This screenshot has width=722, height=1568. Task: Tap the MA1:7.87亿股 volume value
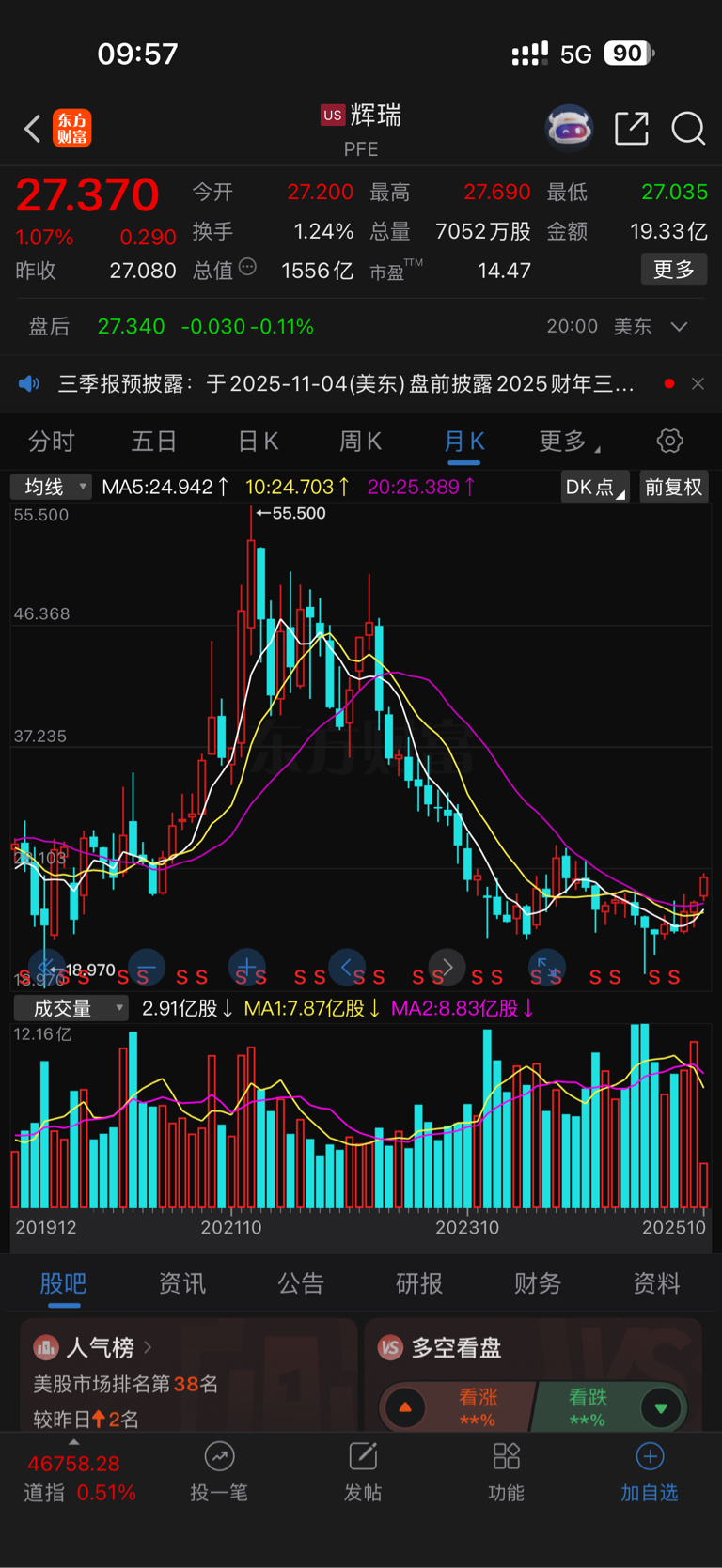click(x=312, y=1008)
